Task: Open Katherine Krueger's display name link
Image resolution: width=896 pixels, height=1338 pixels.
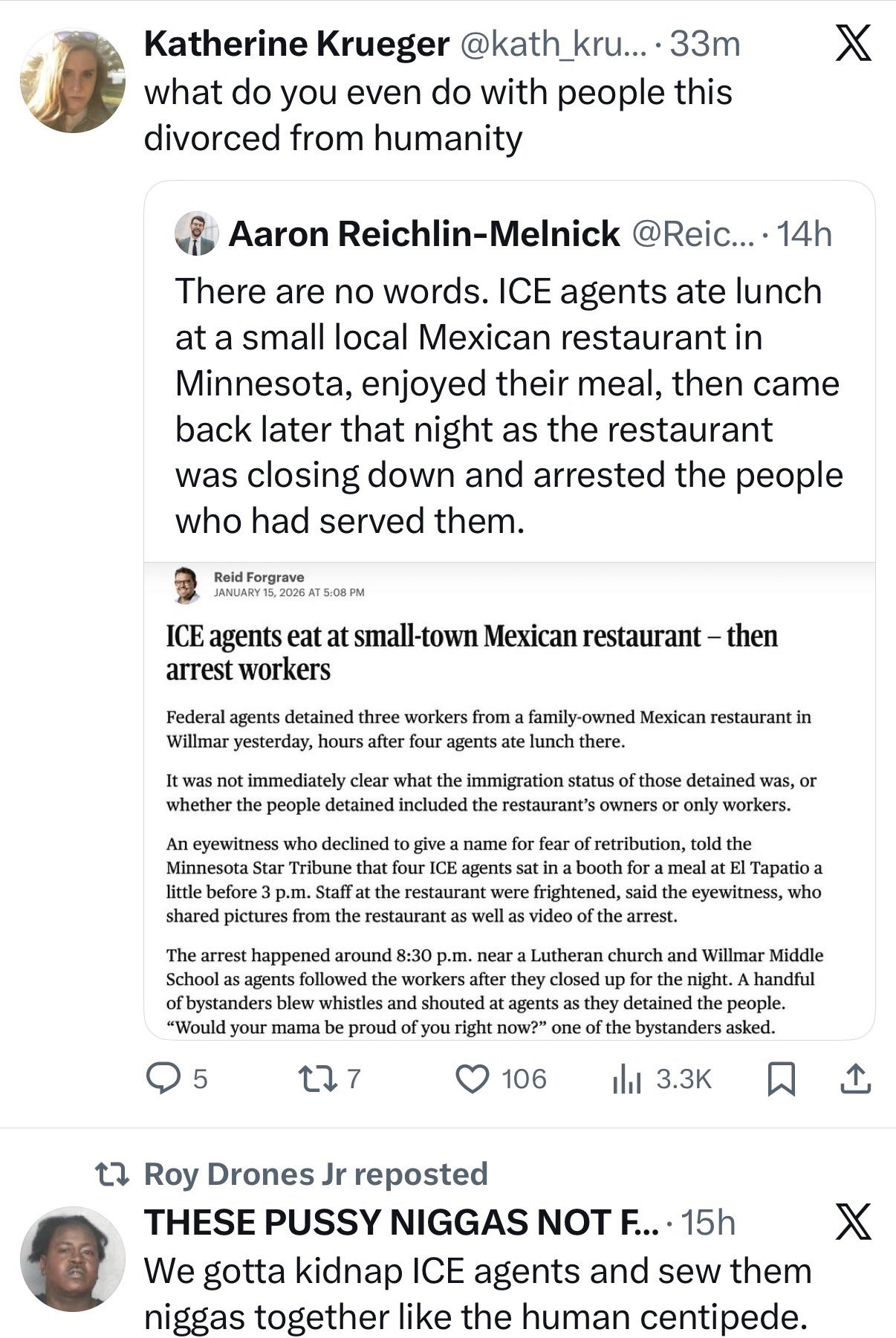Action: point(296,45)
